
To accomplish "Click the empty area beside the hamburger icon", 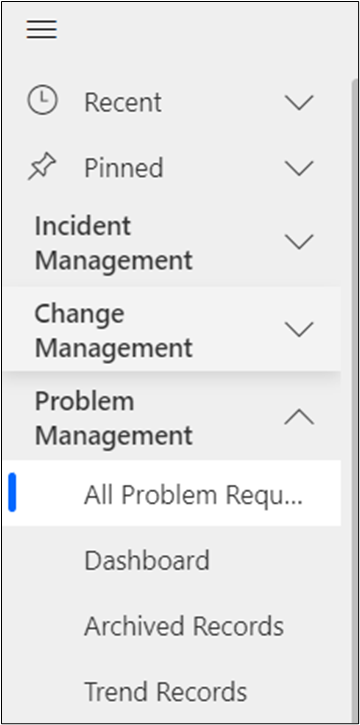I will 203,30.
